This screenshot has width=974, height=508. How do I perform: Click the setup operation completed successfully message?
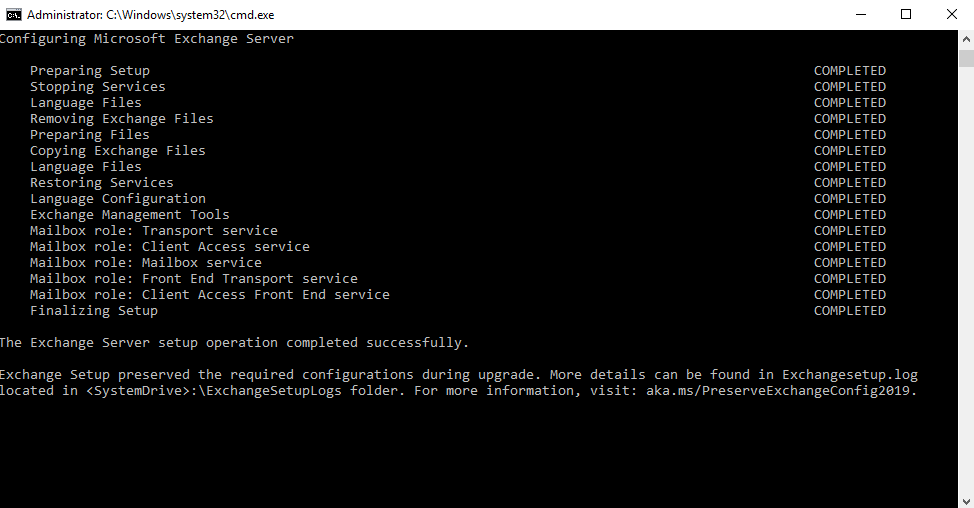(x=234, y=343)
